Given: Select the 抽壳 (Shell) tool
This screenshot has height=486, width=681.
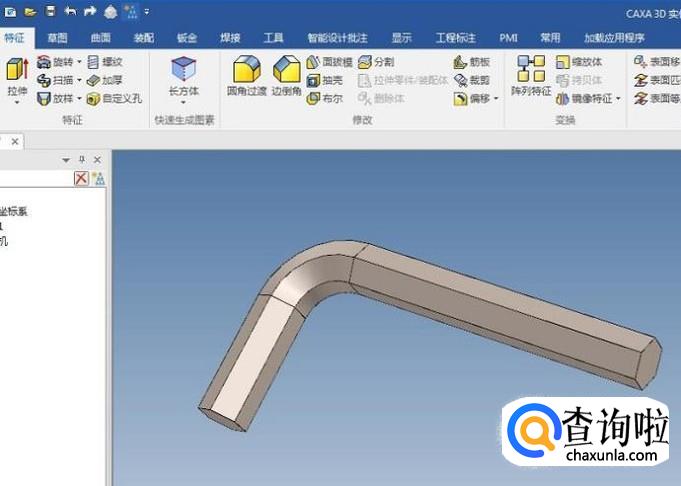Looking at the screenshot, I should [324, 80].
